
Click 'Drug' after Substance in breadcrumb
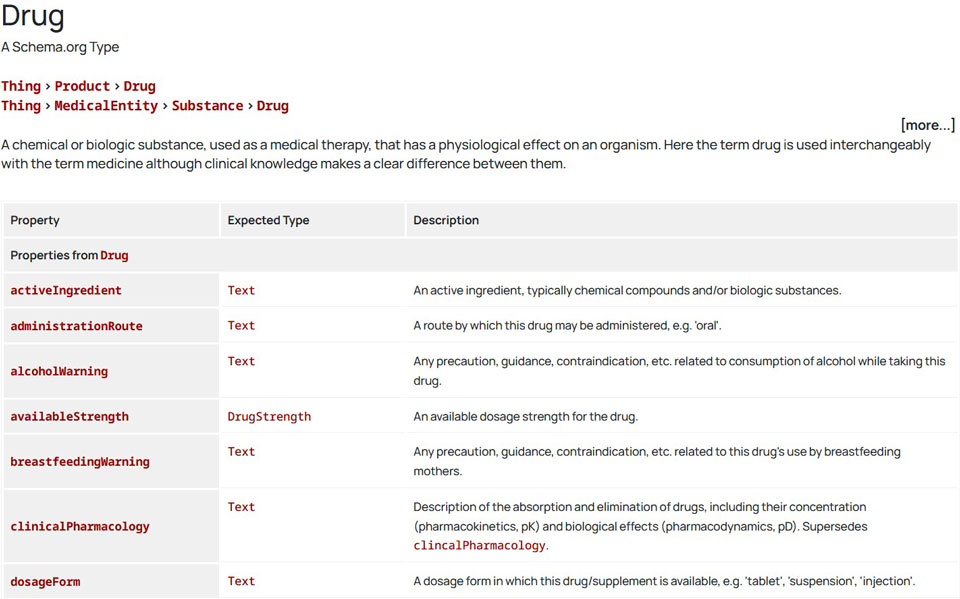[272, 106]
